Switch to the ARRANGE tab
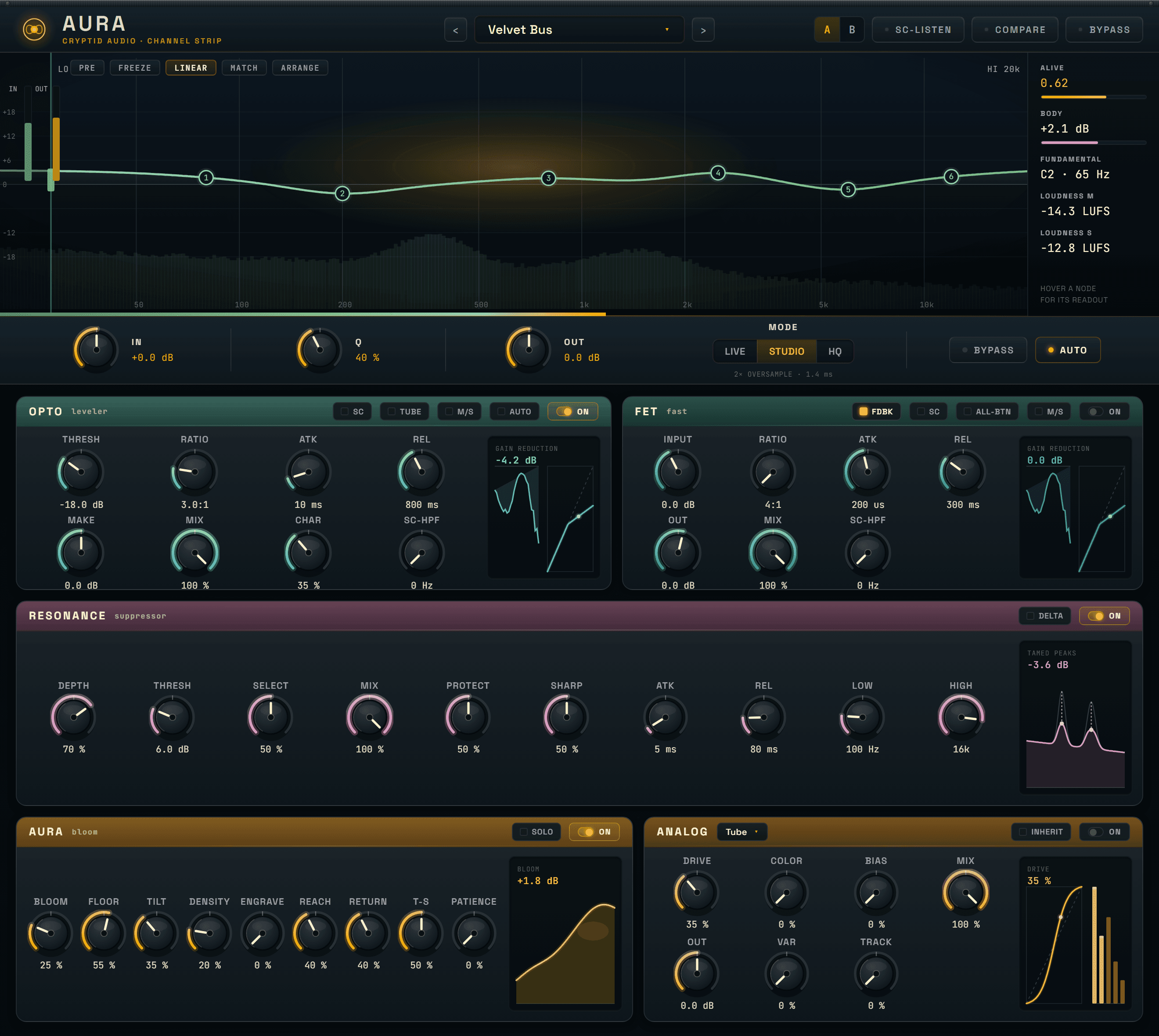The image size is (1159, 1036). pos(300,68)
